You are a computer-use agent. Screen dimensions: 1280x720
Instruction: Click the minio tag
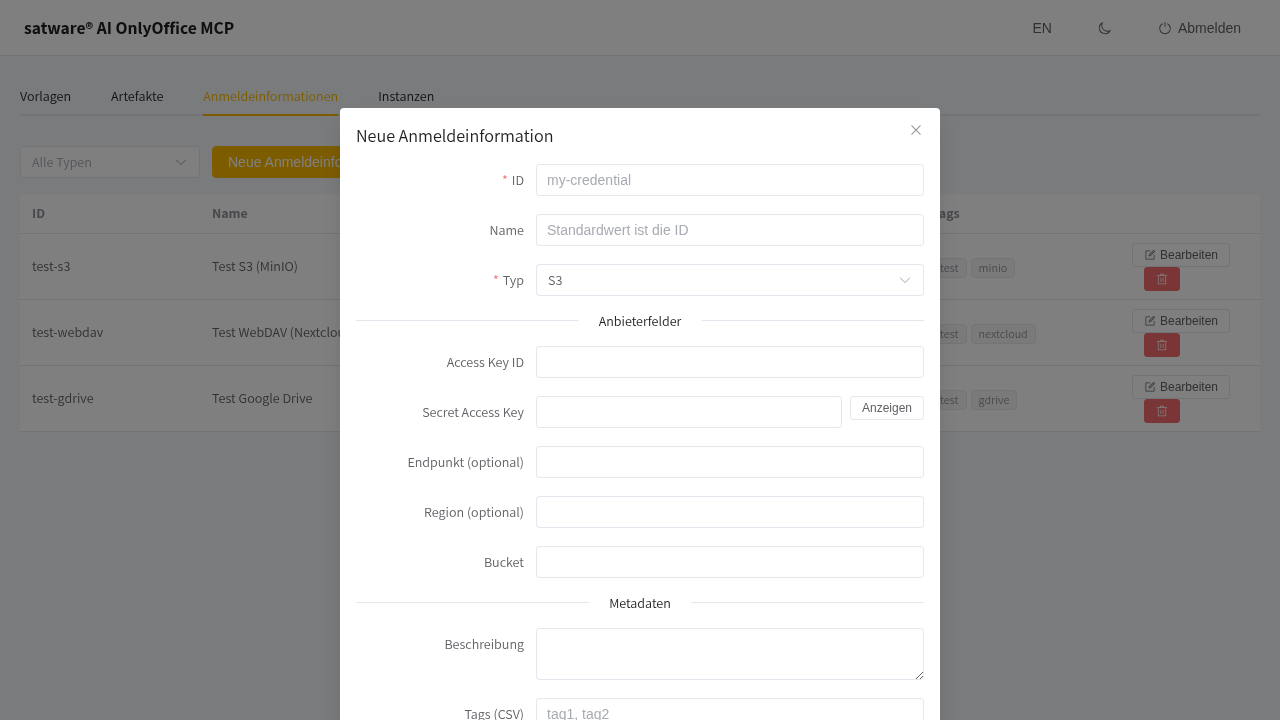[993, 268]
